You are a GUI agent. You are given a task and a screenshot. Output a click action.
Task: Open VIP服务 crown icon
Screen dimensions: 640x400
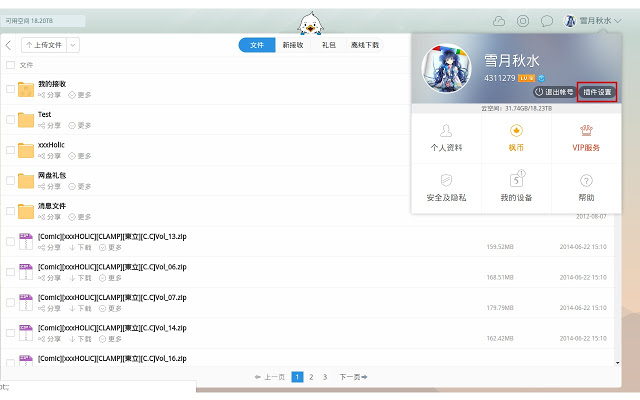tap(586, 131)
